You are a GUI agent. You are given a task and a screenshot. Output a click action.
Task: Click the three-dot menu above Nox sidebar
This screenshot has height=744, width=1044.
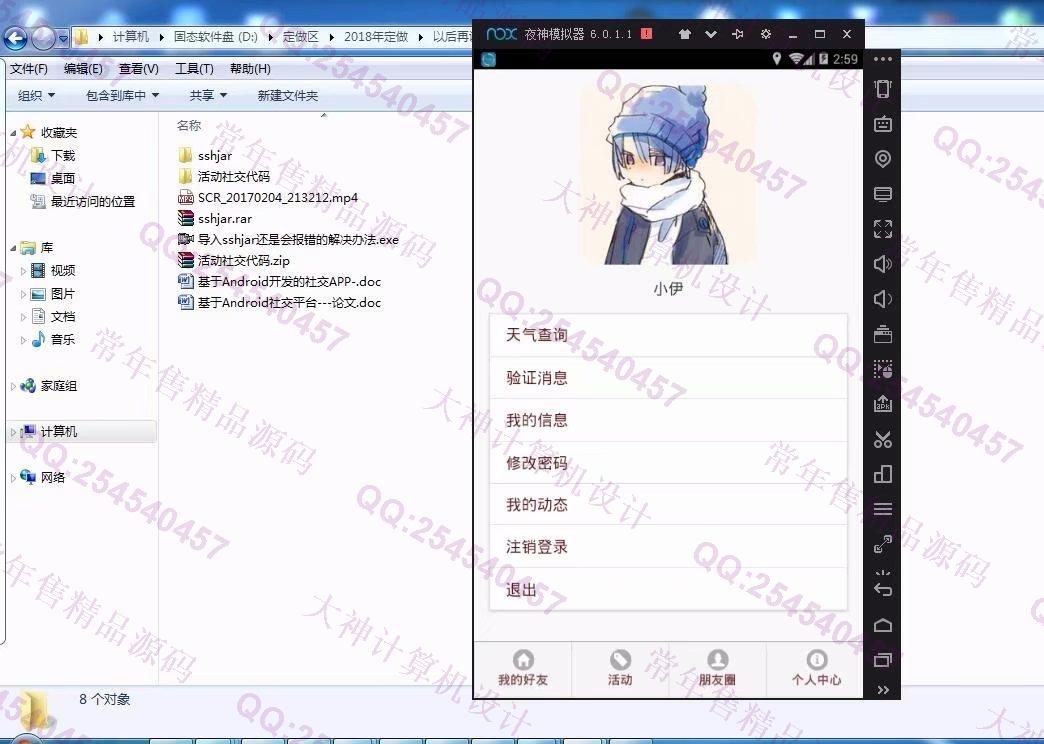(x=883, y=59)
